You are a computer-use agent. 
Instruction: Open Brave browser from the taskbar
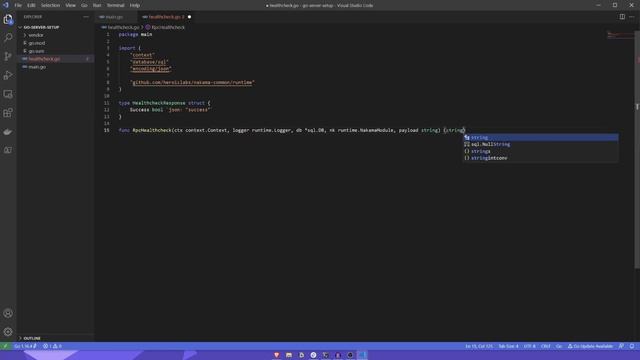coord(277,355)
